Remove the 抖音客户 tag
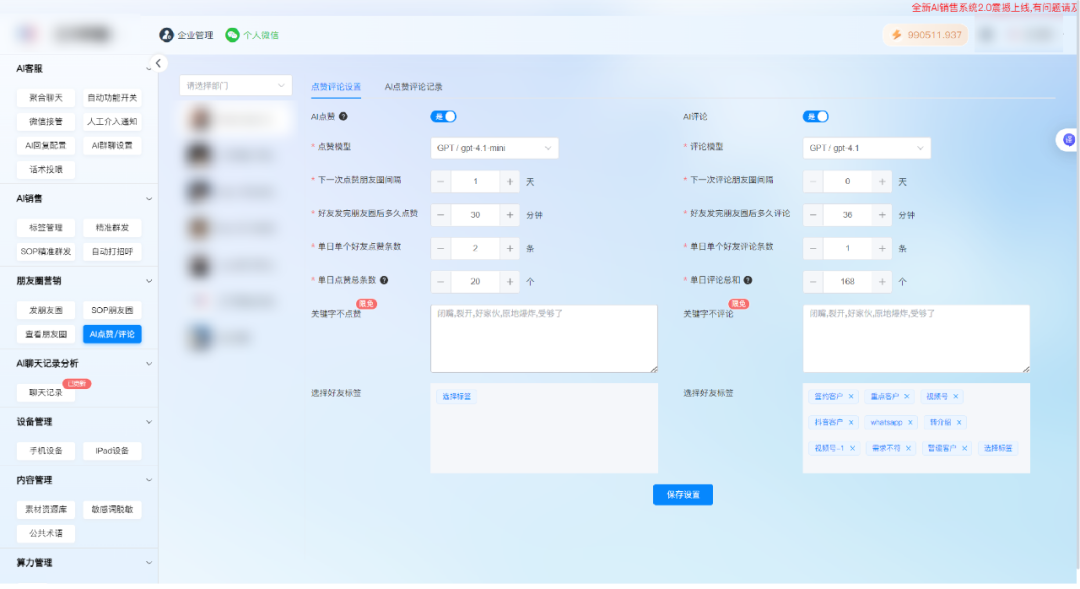The image size is (1080, 589). click(851, 422)
